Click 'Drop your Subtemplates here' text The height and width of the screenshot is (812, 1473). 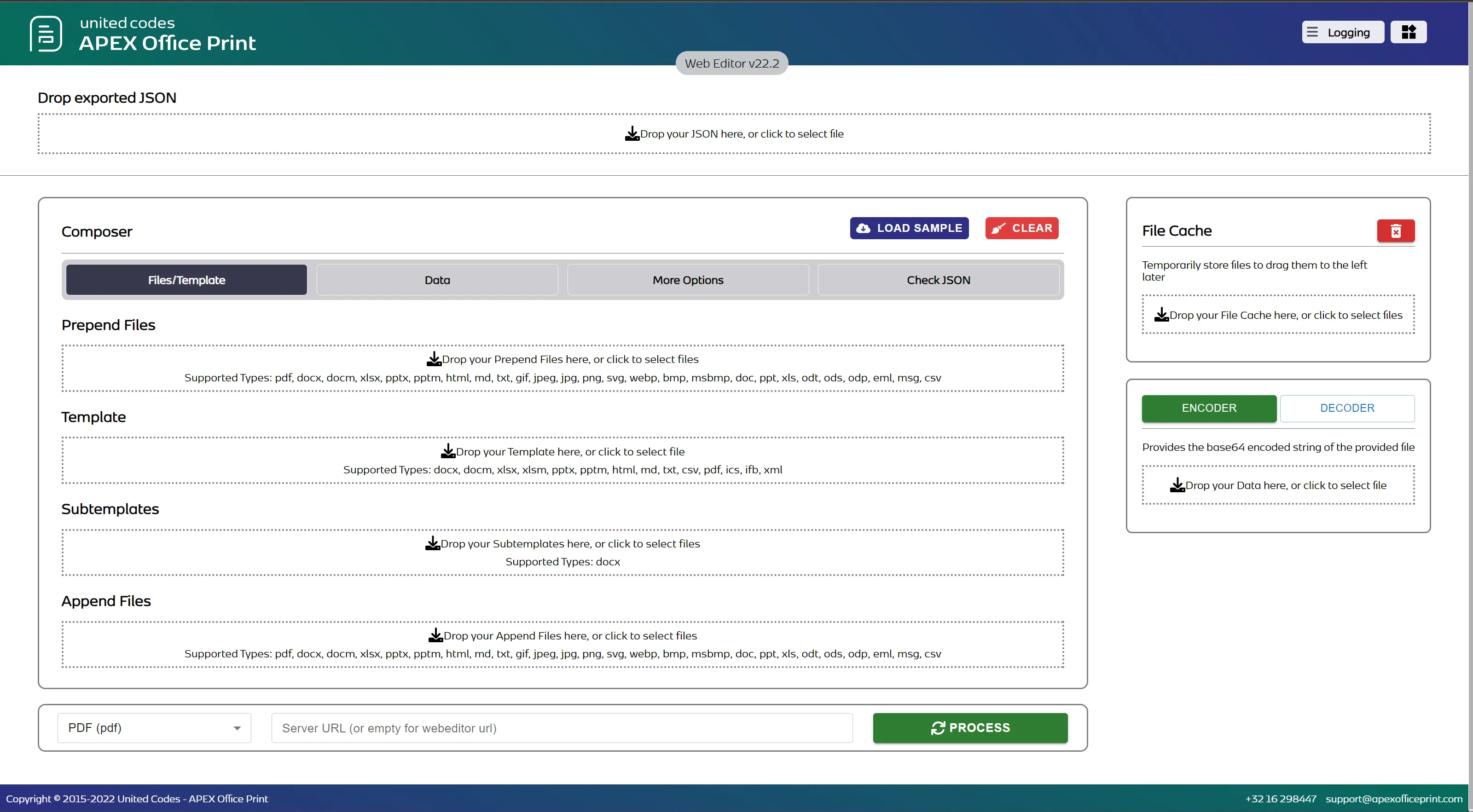(x=570, y=543)
